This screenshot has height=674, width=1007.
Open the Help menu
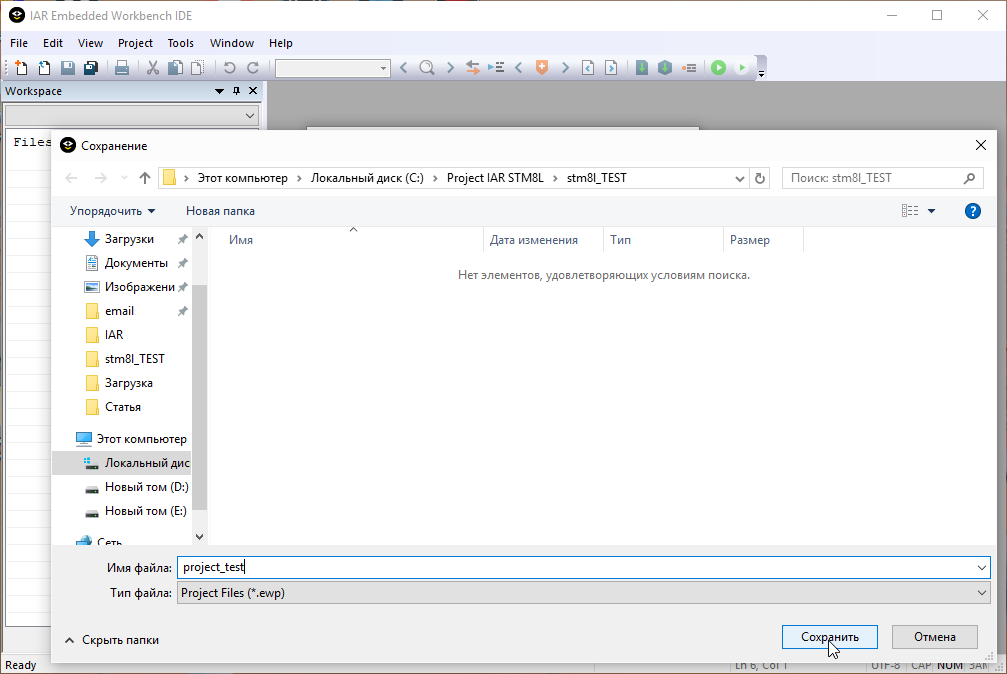click(281, 43)
